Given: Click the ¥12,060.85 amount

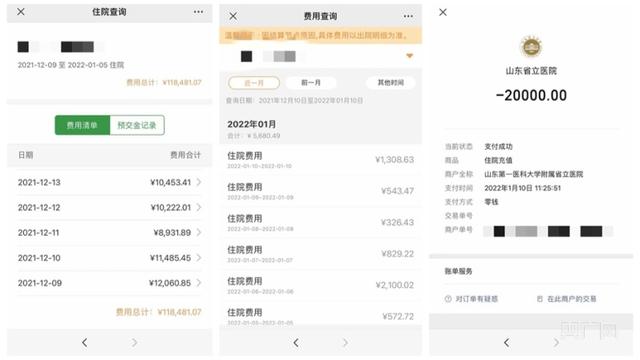Looking at the screenshot, I should (x=170, y=283).
